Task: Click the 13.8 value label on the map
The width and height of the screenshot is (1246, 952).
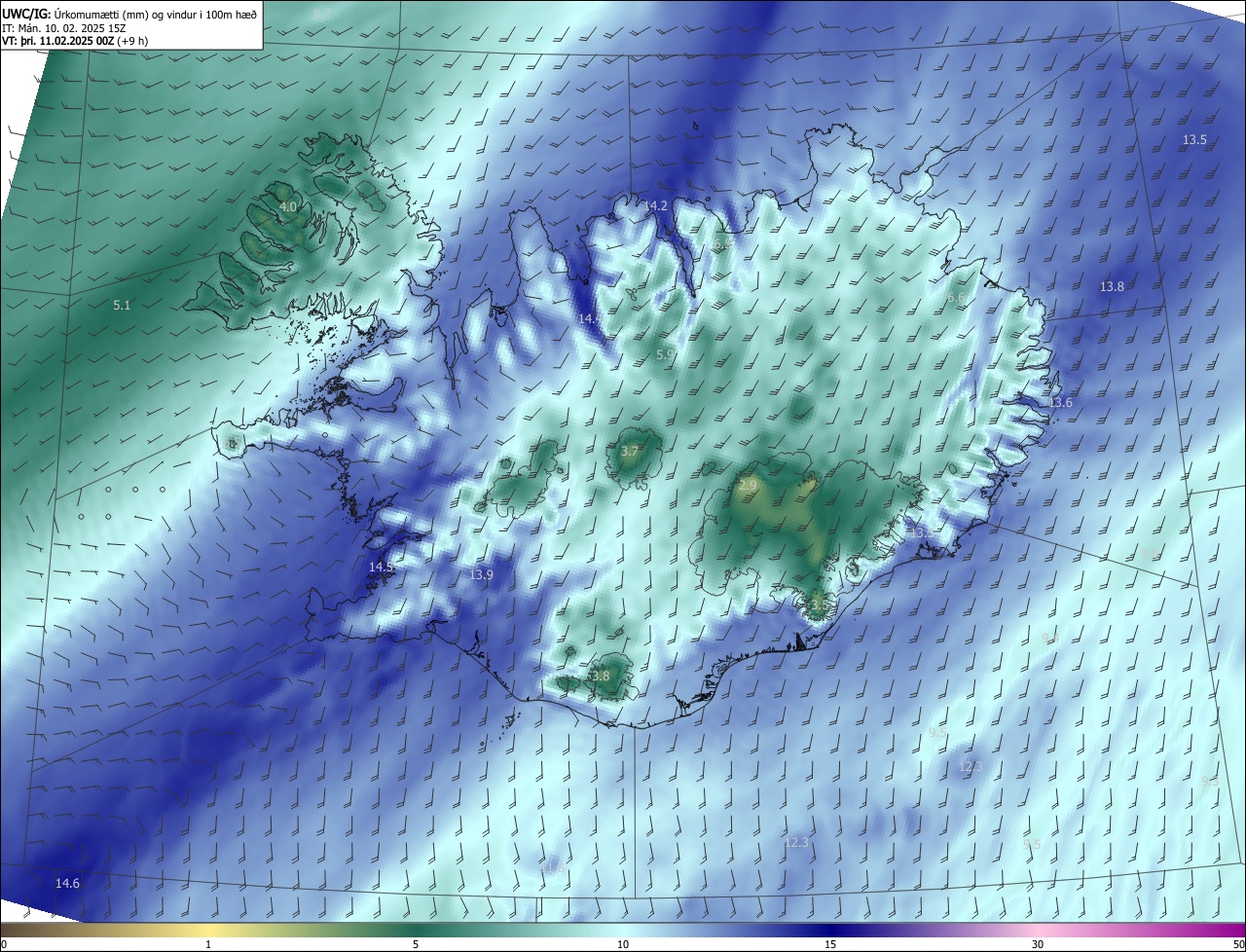Action: [1112, 287]
